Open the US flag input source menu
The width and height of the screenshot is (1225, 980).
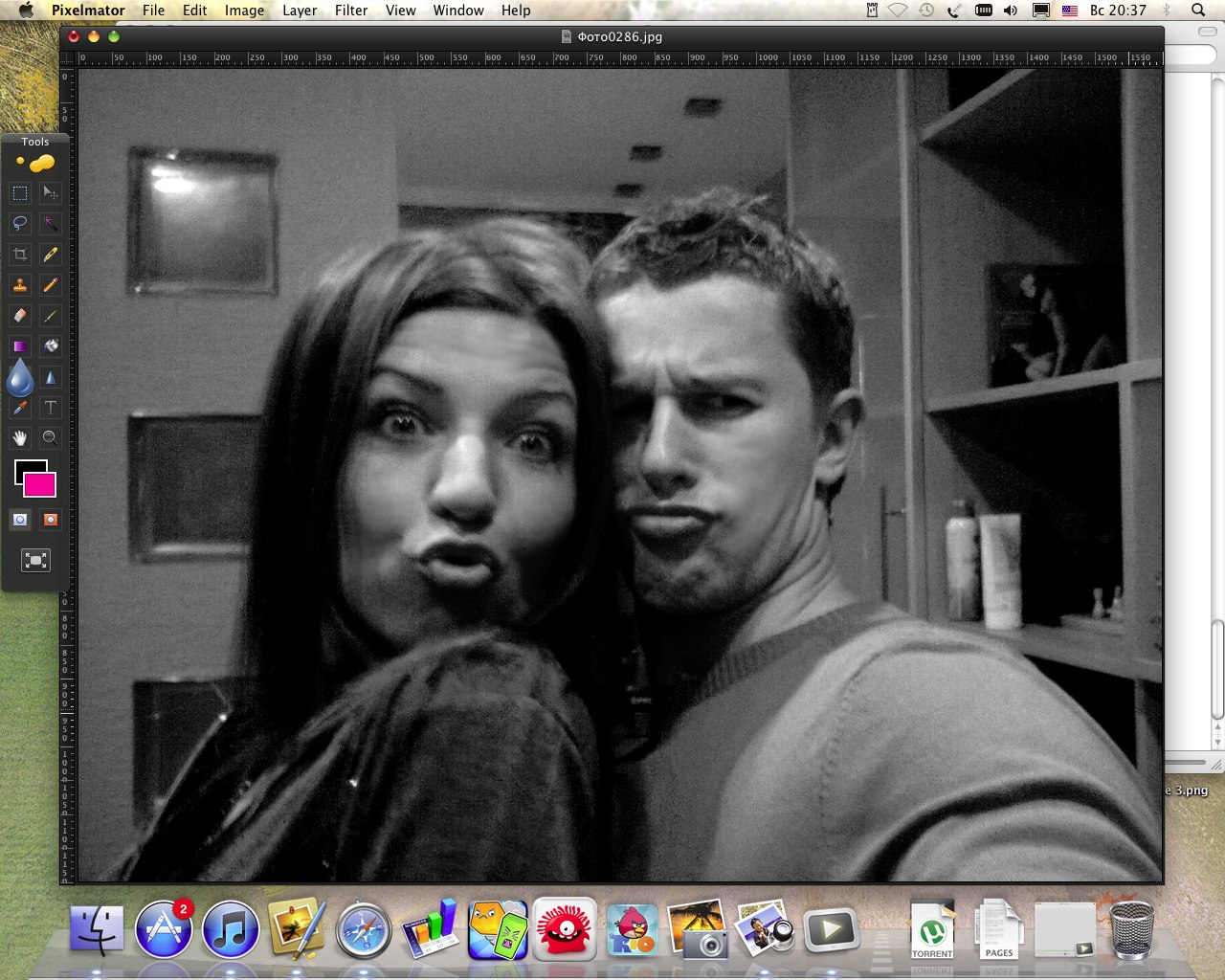coord(1070,11)
